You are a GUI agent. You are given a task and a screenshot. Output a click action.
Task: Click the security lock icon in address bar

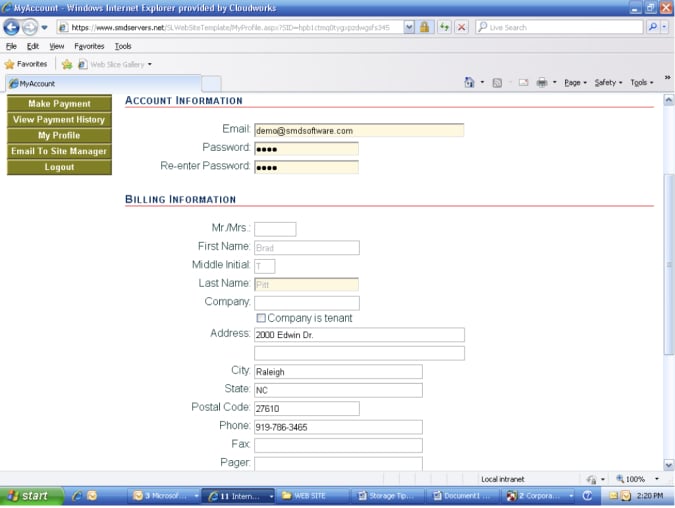tap(426, 27)
